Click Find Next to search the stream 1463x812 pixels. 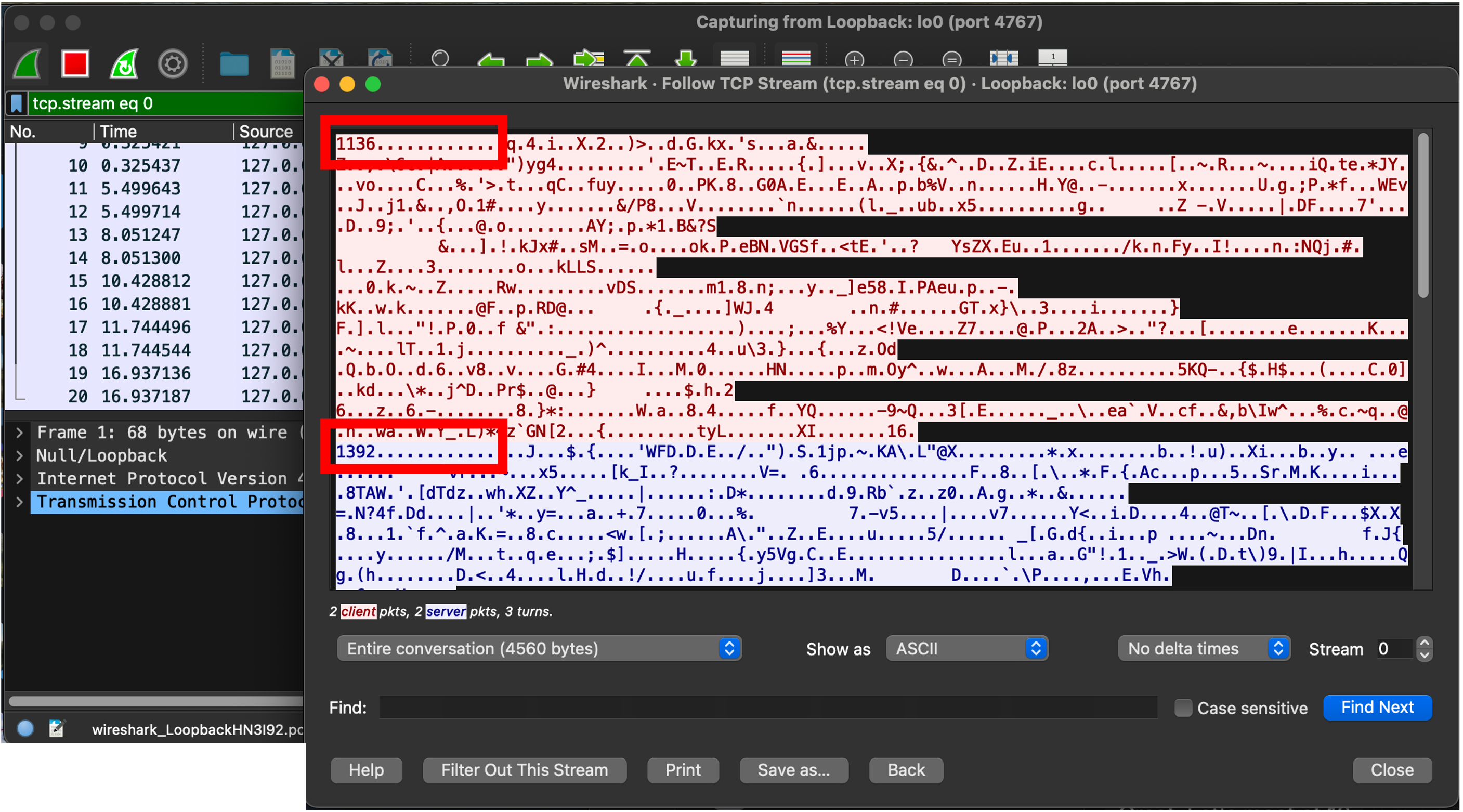[1377, 708]
